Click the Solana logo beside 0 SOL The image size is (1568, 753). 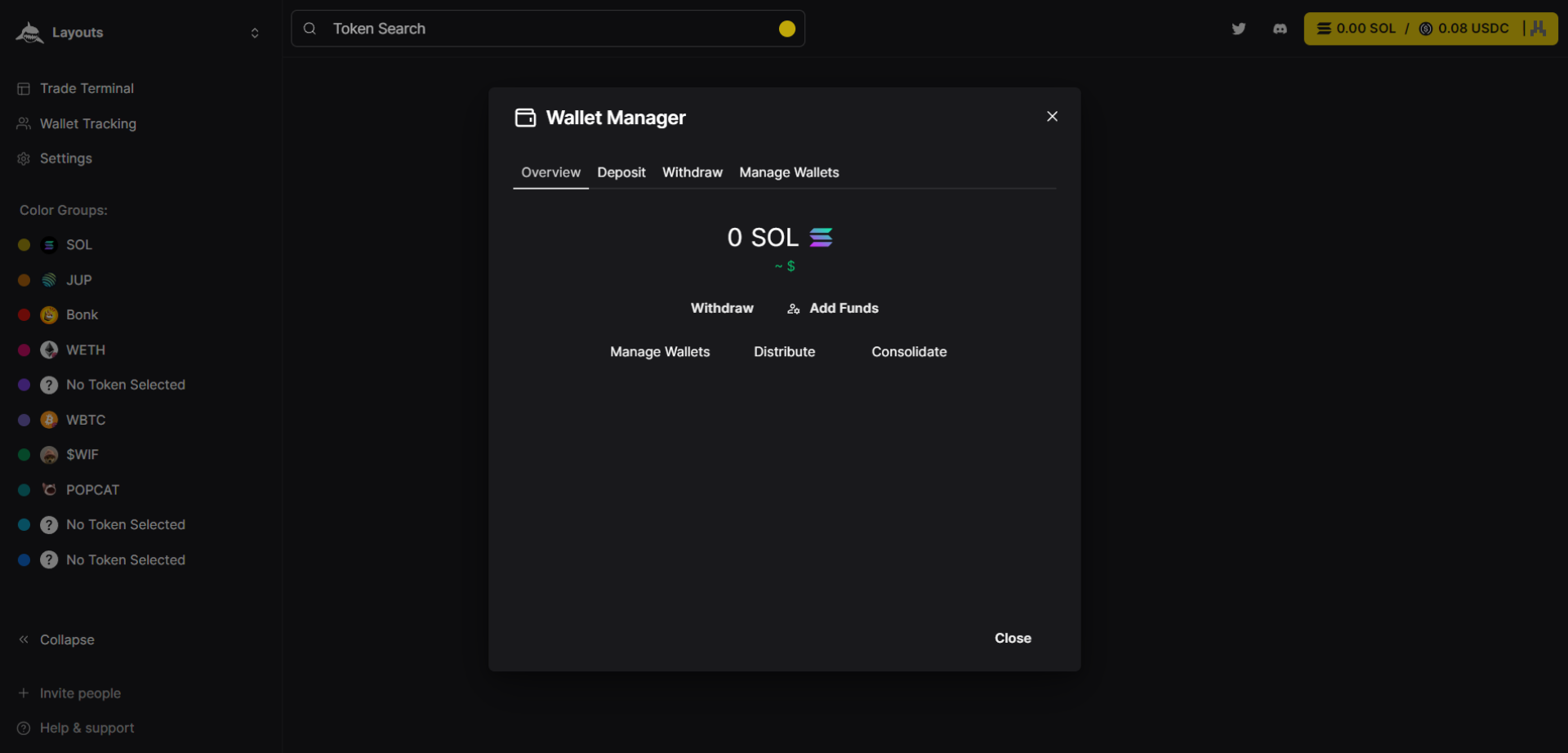click(821, 238)
